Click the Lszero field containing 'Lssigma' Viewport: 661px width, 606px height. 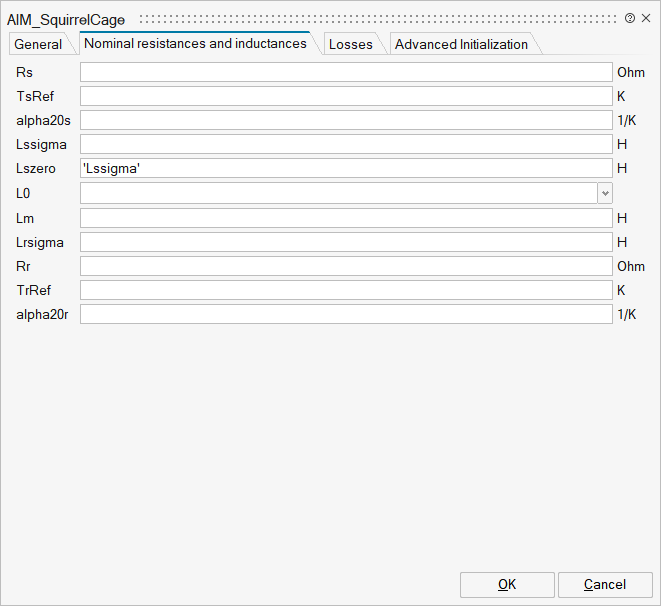[345, 169]
